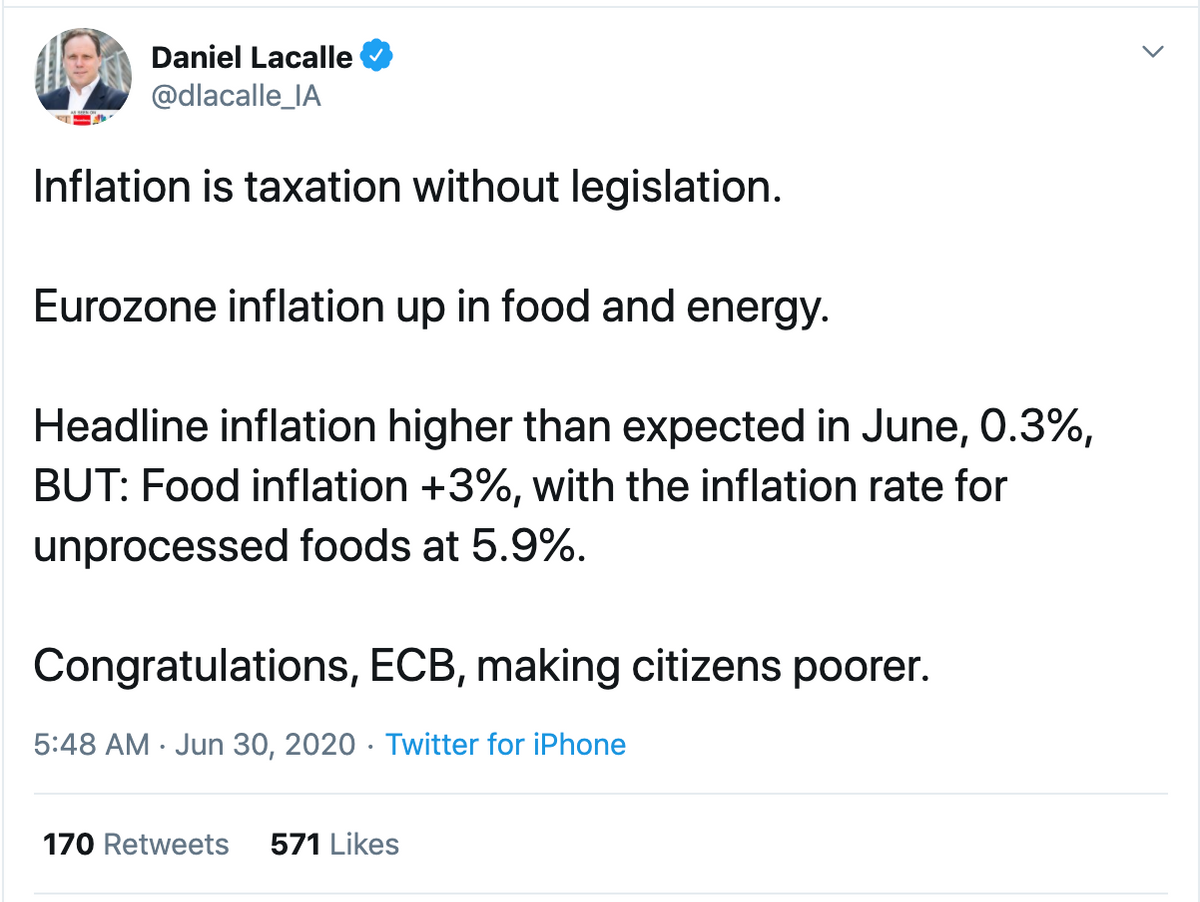Open the @dlacalle_IA handle link

[x=236, y=98]
